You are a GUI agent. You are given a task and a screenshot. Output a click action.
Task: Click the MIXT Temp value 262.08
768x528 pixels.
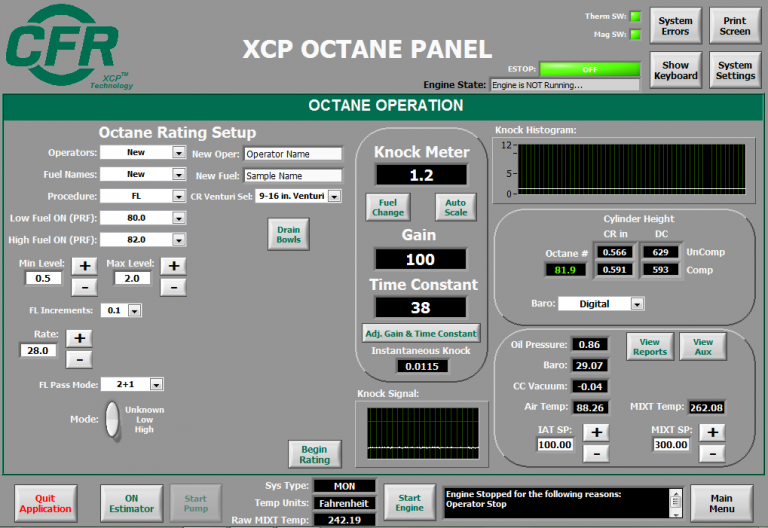point(706,408)
